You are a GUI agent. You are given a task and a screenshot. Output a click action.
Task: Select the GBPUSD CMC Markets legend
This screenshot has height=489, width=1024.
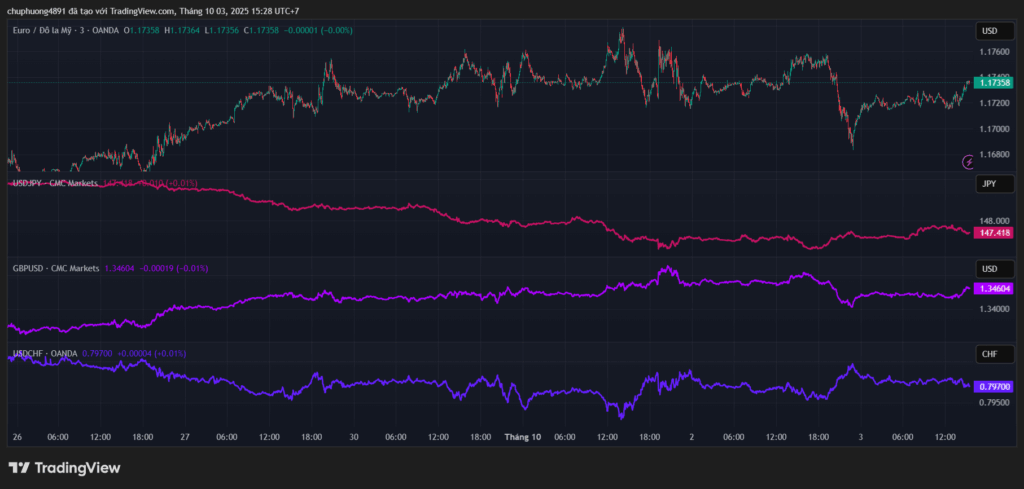point(55,269)
